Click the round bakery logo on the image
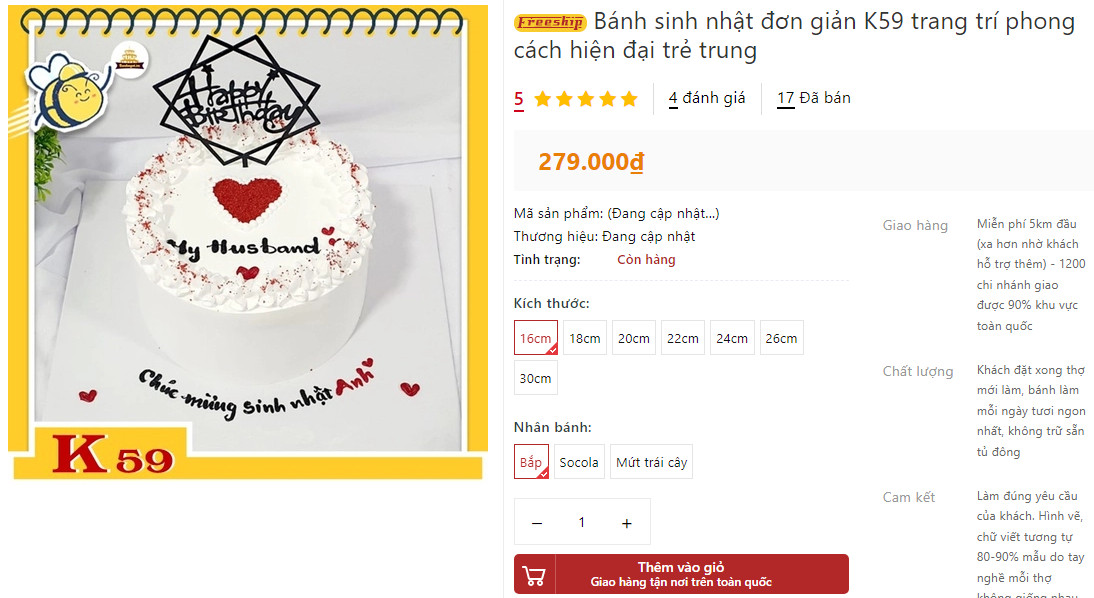 130,60
